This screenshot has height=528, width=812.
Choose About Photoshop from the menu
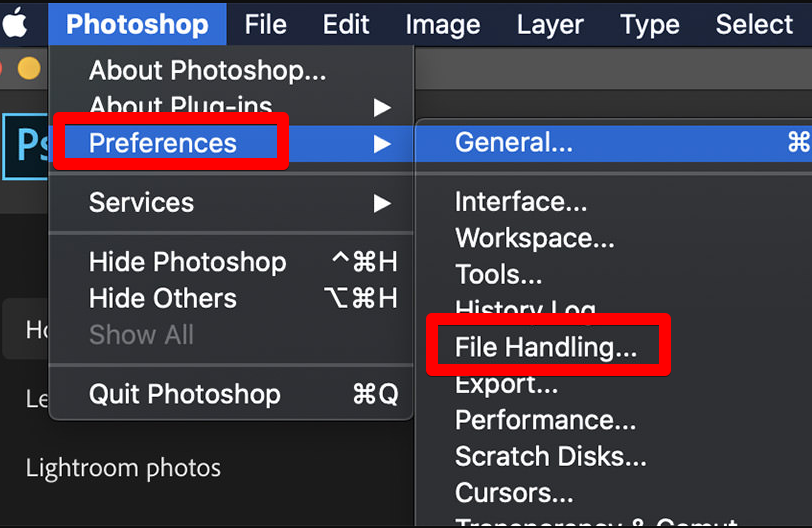tap(207, 71)
